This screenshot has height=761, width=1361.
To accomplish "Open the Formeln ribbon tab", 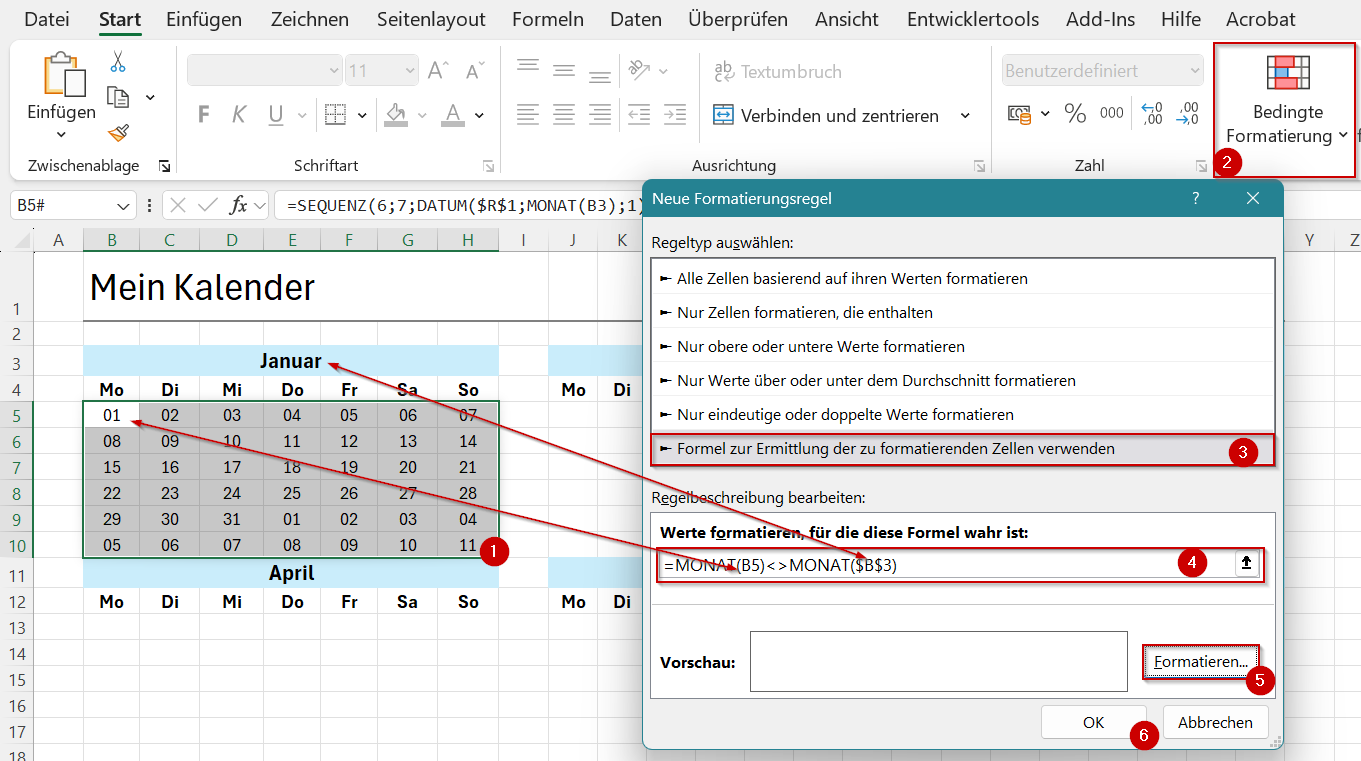I will [x=548, y=19].
